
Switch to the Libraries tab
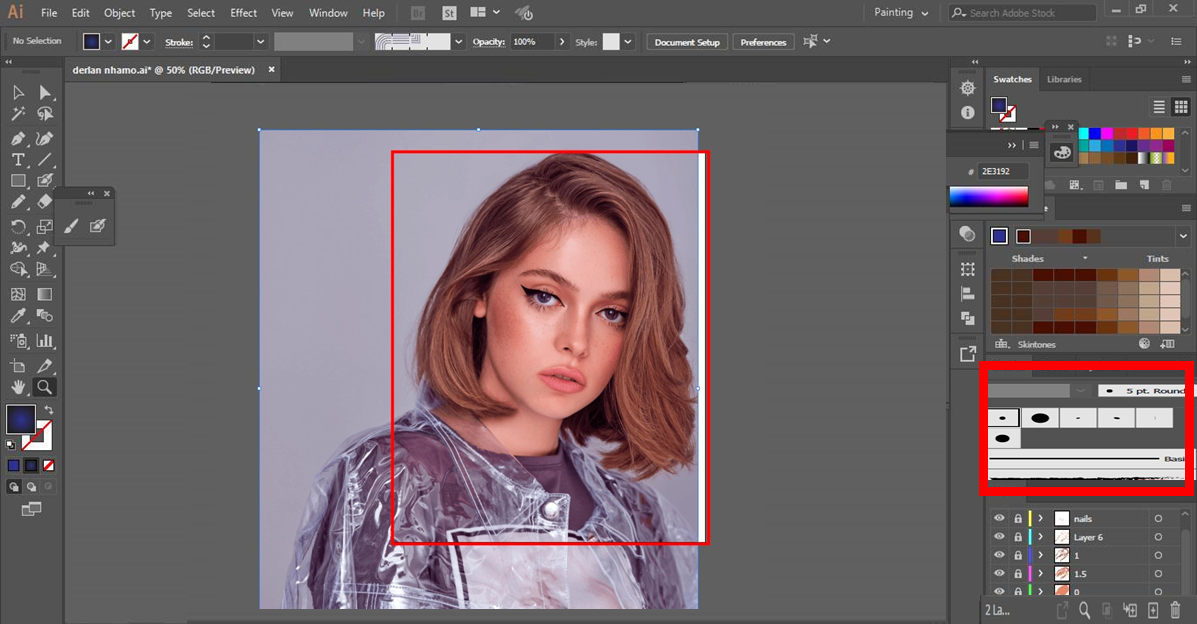[1064, 79]
